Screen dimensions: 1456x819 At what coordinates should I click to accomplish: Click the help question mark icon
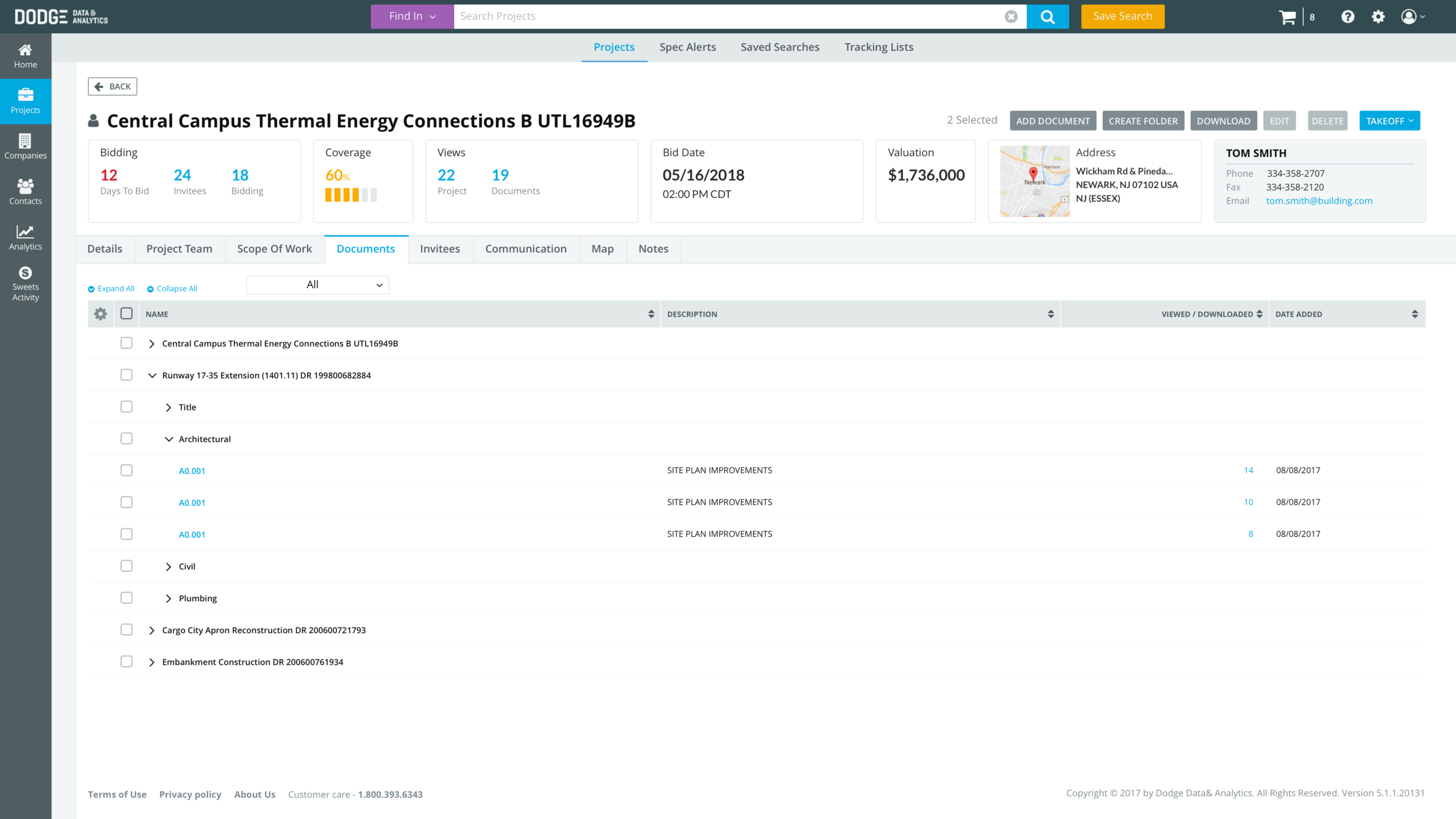(x=1348, y=17)
